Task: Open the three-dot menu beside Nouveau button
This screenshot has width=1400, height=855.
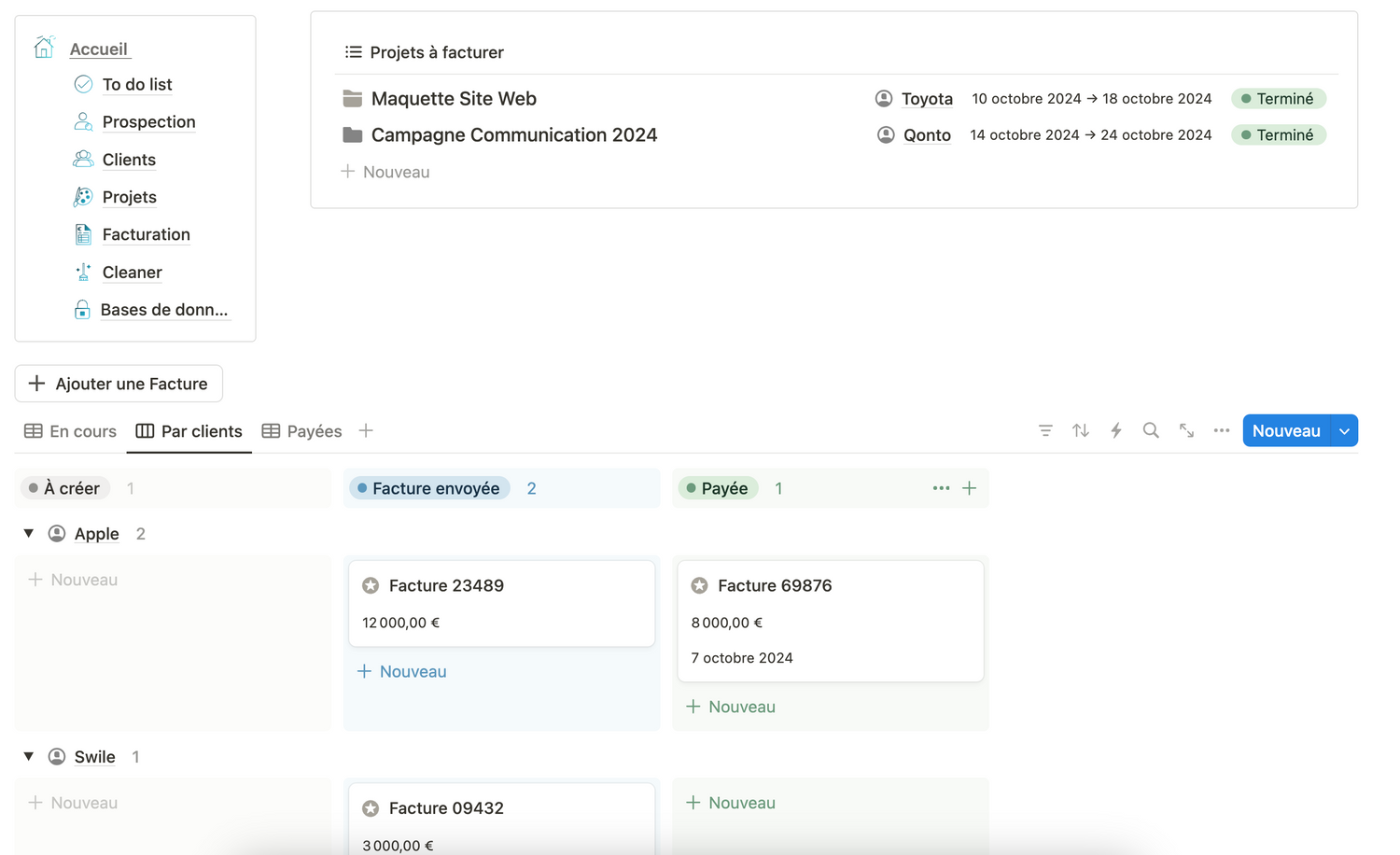Action: (1221, 430)
